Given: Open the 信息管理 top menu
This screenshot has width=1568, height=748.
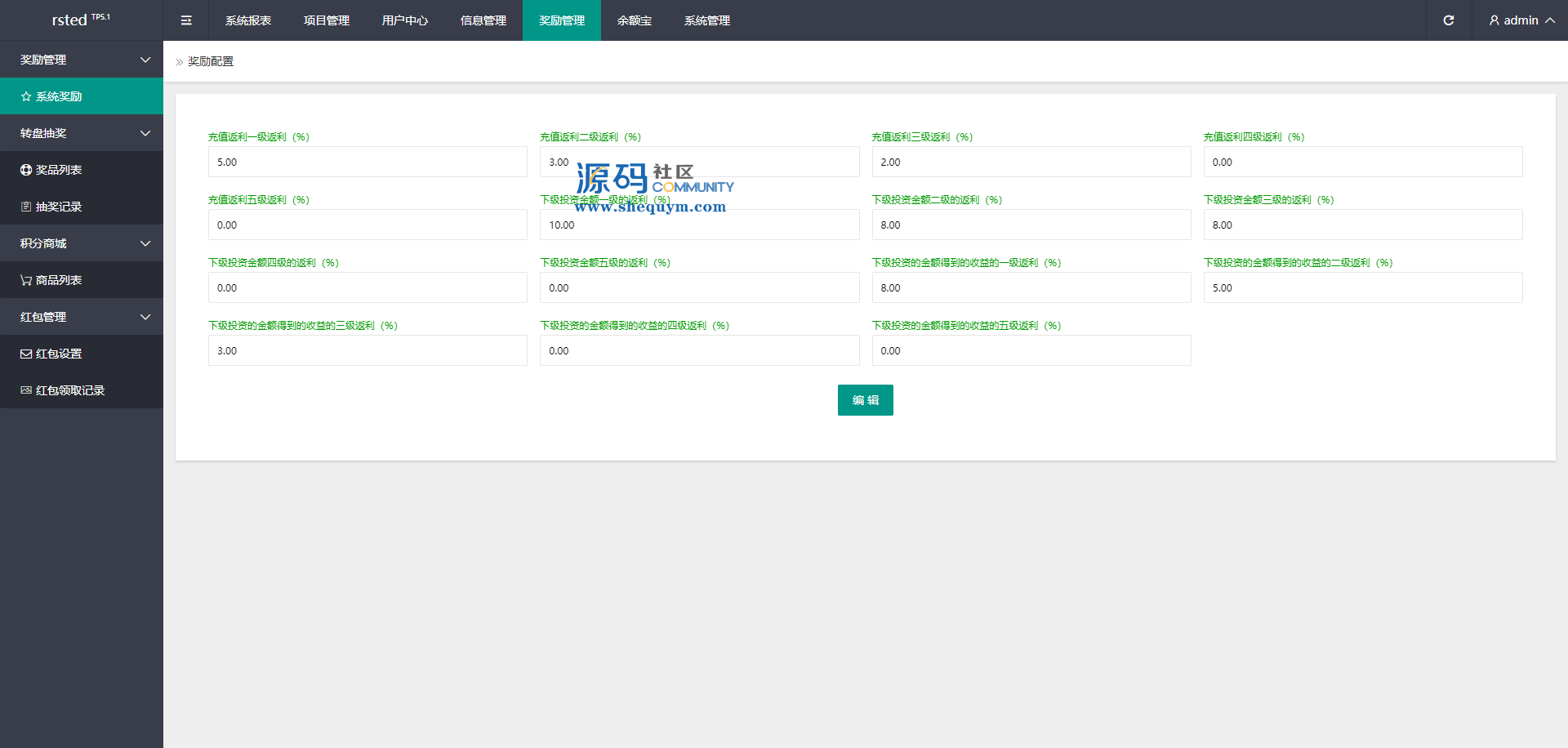Looking at the screenshot, I should tap(483, 20).
